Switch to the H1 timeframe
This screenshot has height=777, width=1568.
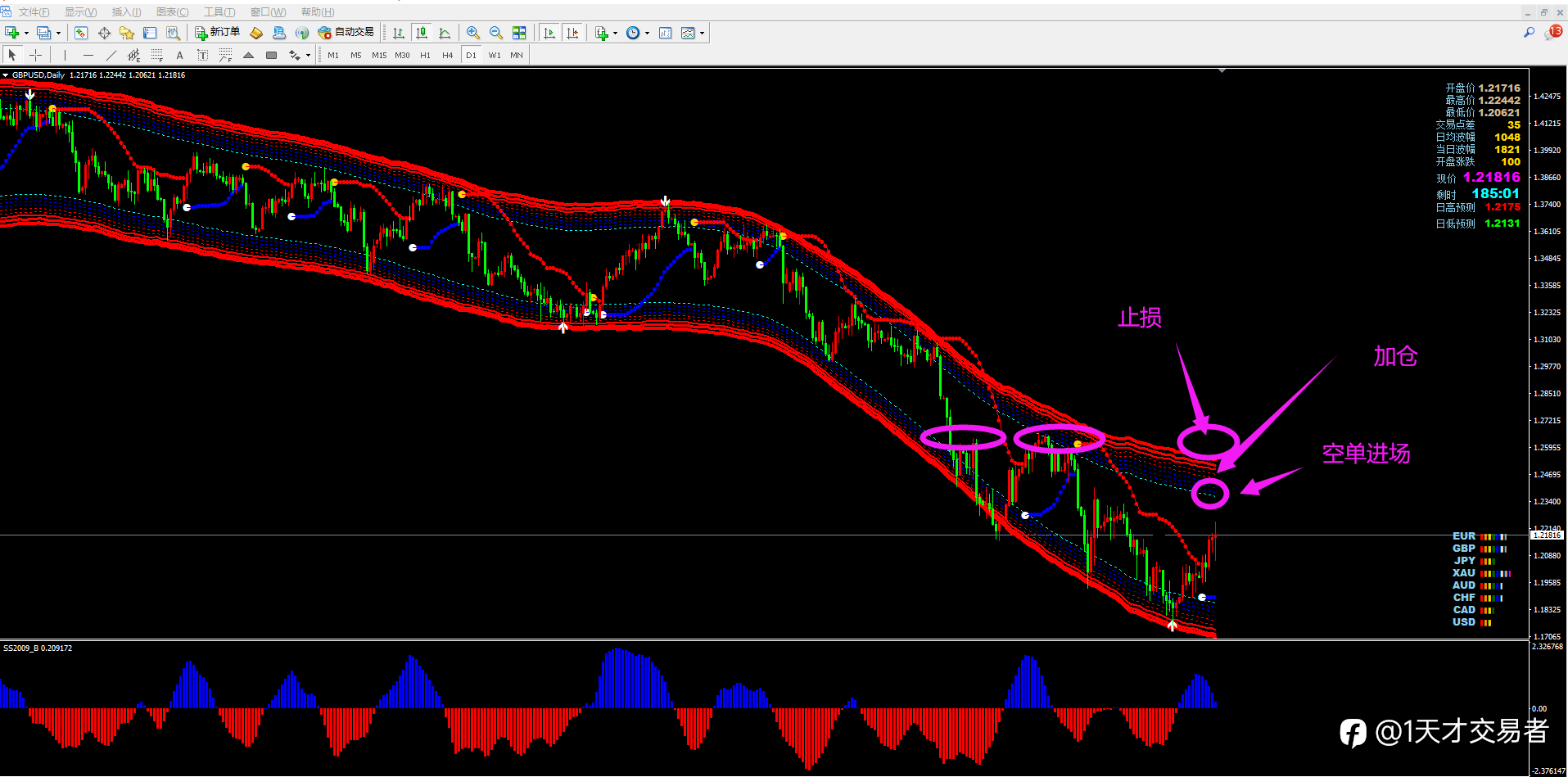click(x=425, y=55)
